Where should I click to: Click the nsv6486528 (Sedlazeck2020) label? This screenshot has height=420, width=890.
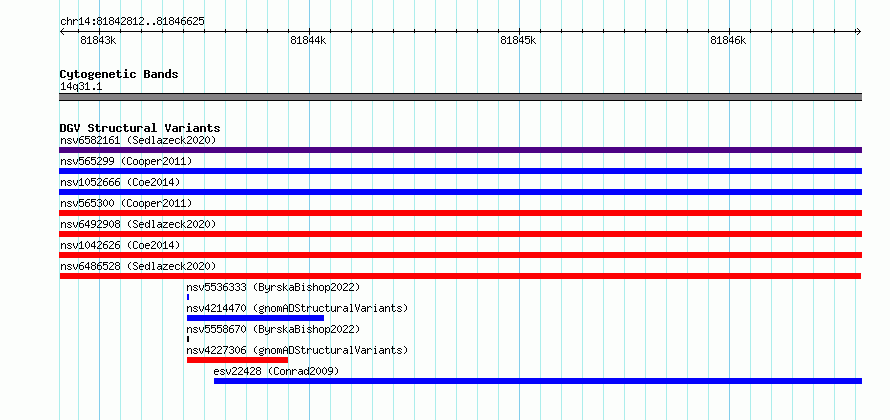(138, 266)
